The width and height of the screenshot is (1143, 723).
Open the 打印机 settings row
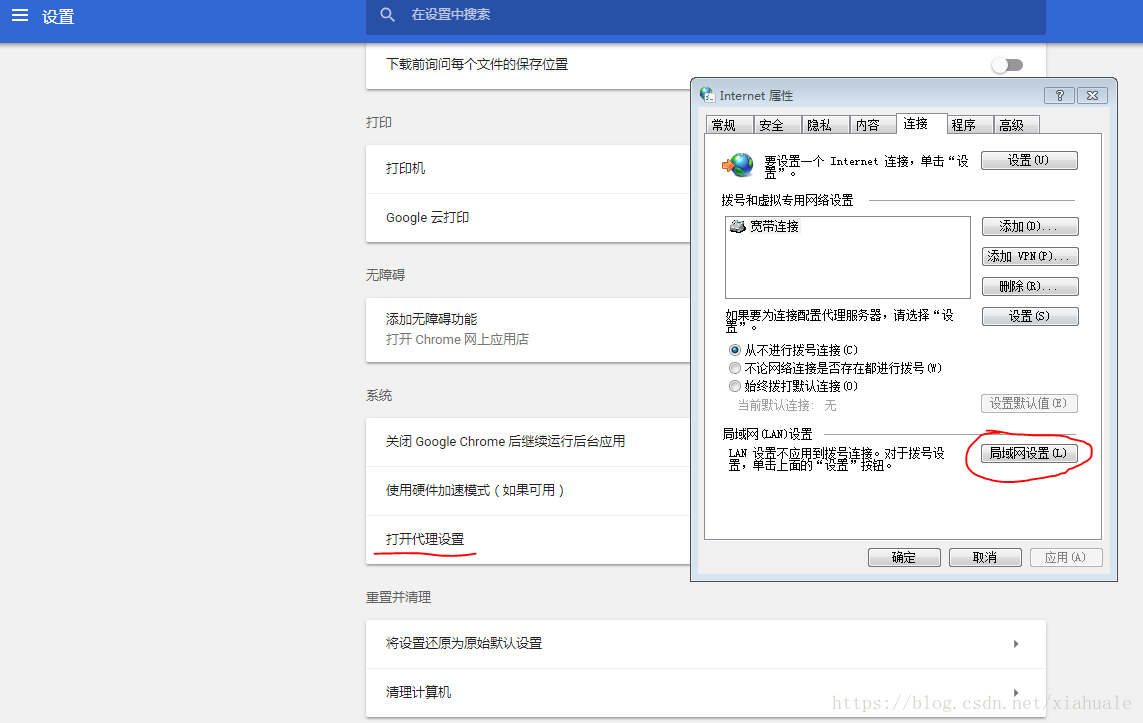point(528,169)
